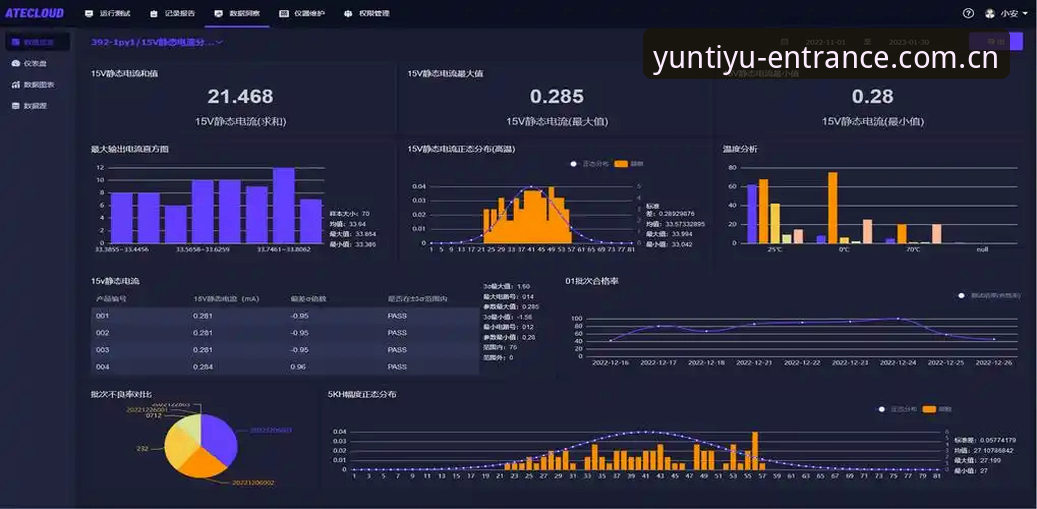Open the 仪表盘 gauge icon in sidebar
The height and width of the screenshot is (509, 1037).
point(16,63)
